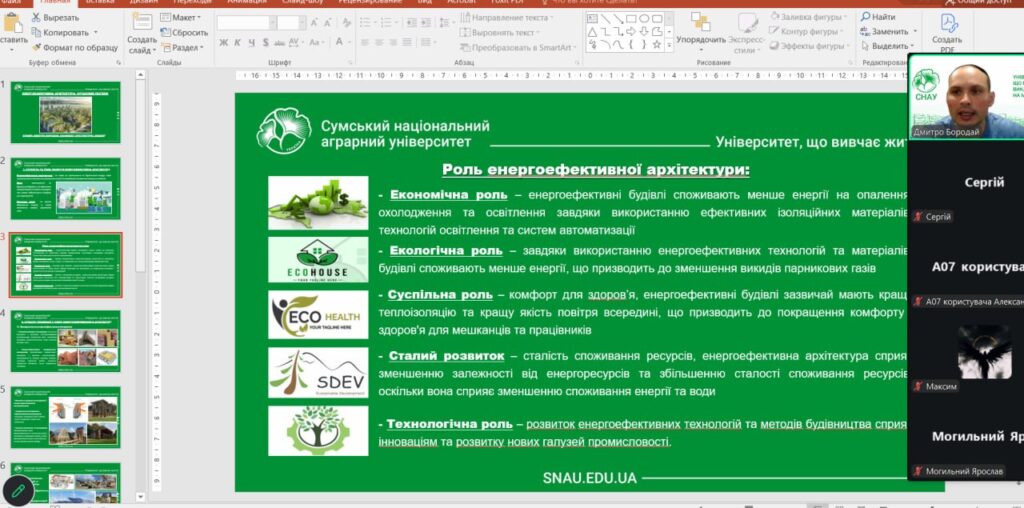Click the Arrange (Упорядочить) icon
The width and height of the screenshot is (1024, 508).
(700, 22)
